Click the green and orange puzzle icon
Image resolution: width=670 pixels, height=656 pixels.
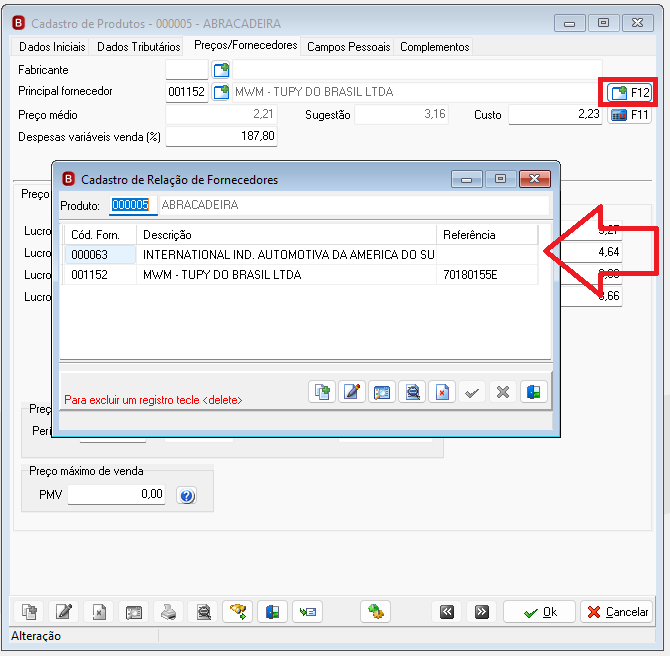[376, 612]
